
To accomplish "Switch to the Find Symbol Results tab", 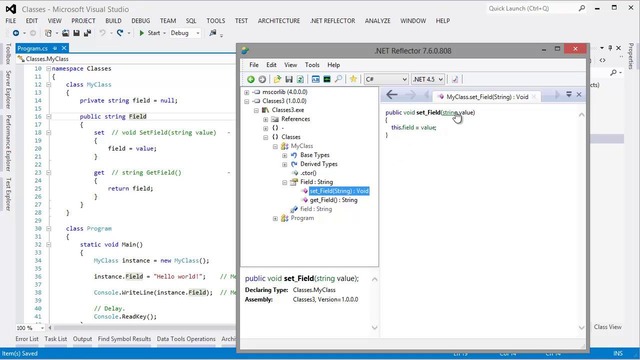I will pyautogui.click(x=124, y=339).
